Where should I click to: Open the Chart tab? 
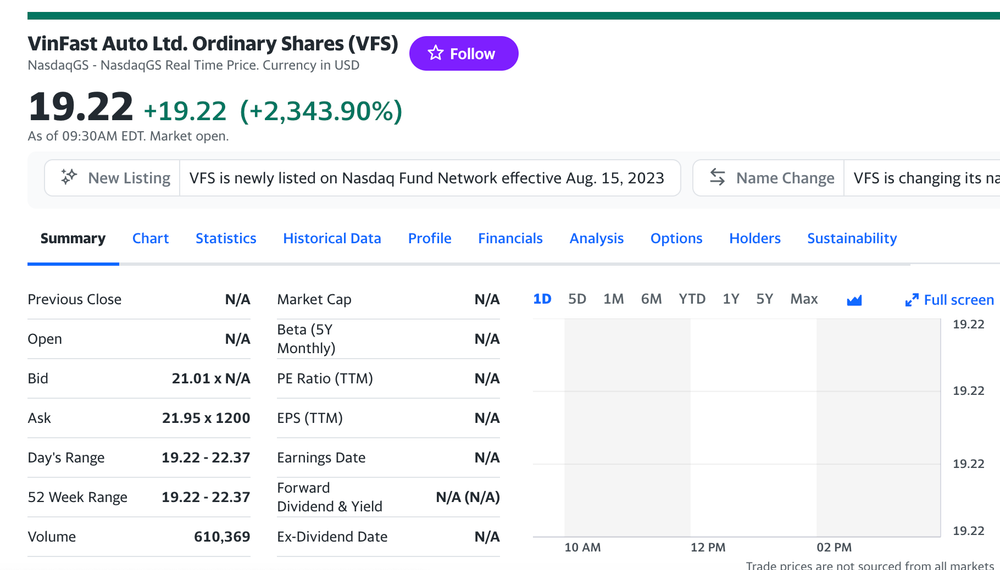[x=151, y=238]
